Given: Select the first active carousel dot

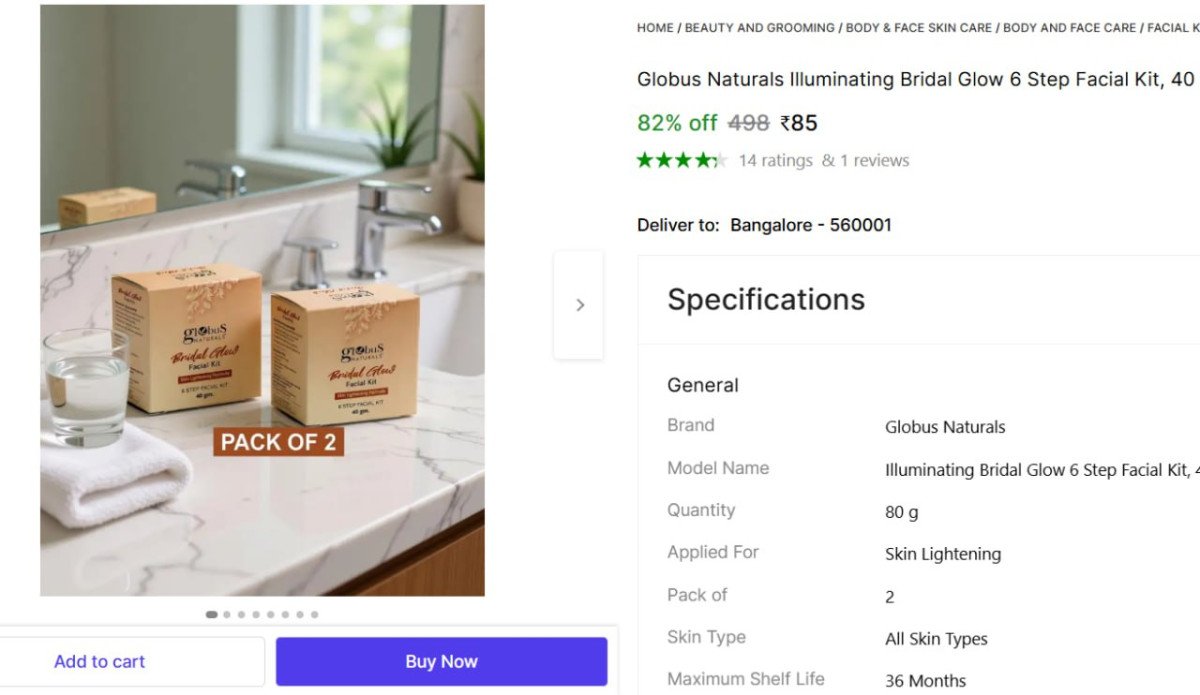Looking at the screenshot, I should 211,615.
